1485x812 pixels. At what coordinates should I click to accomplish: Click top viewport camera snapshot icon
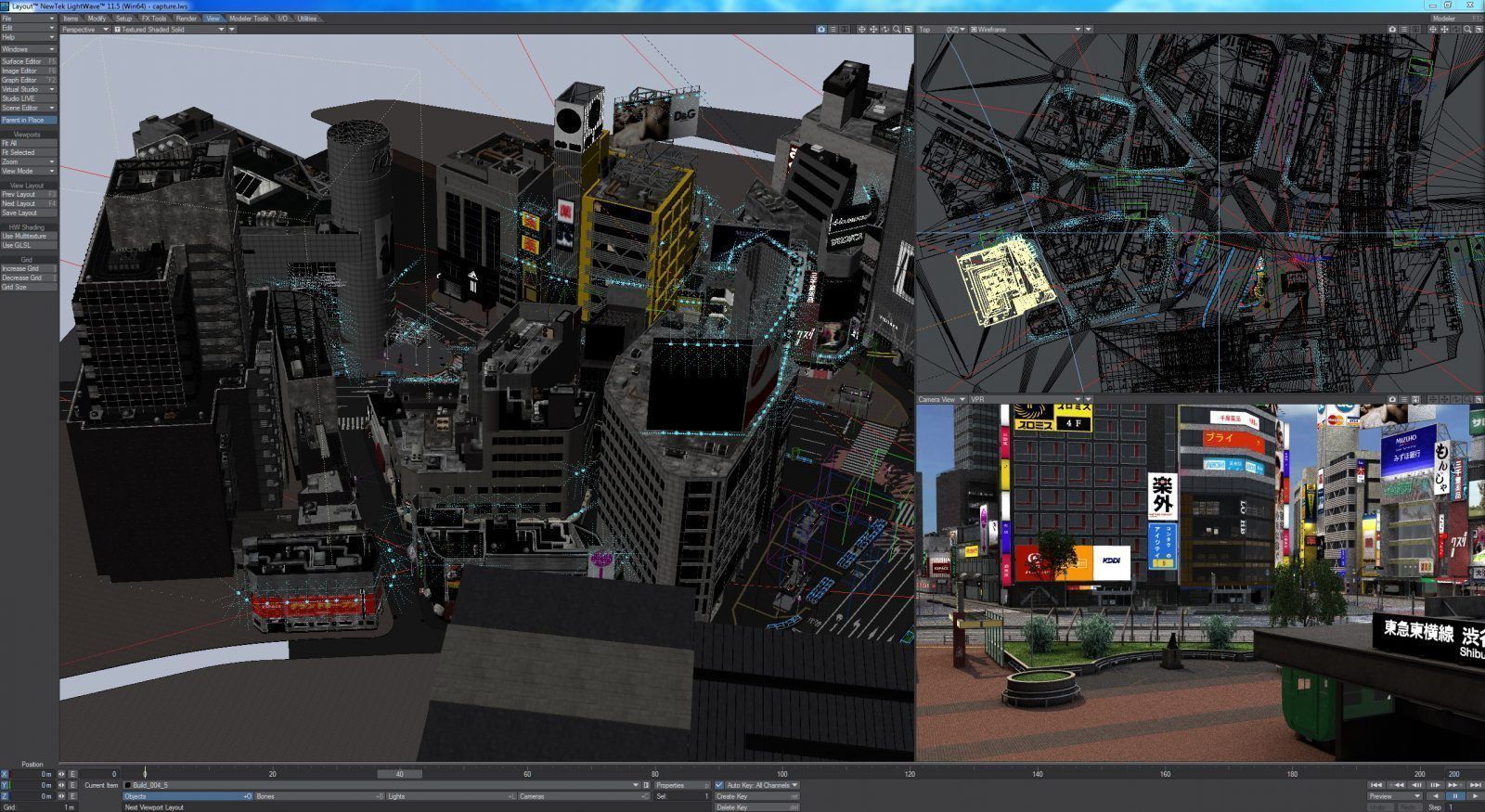point(1392,30)
